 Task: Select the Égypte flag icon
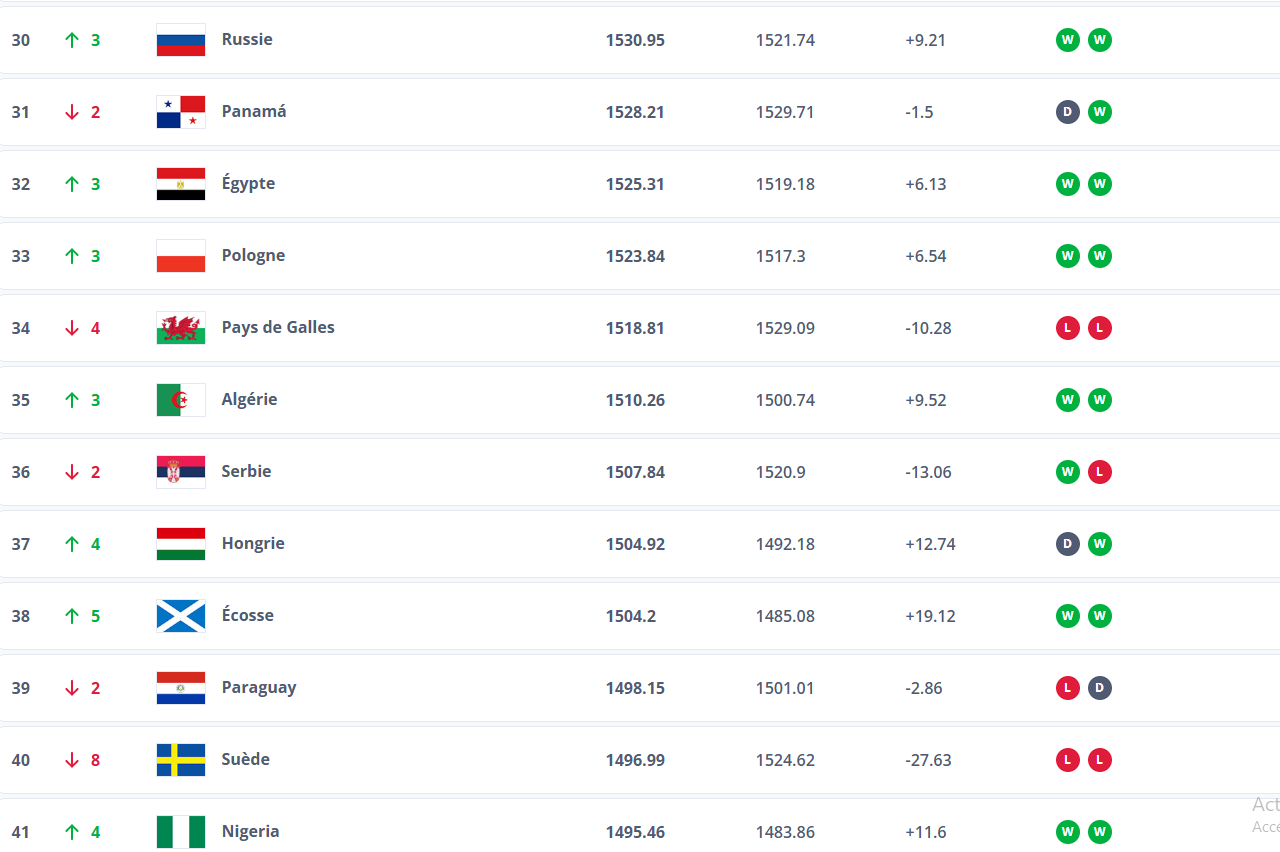pos(181,184)
